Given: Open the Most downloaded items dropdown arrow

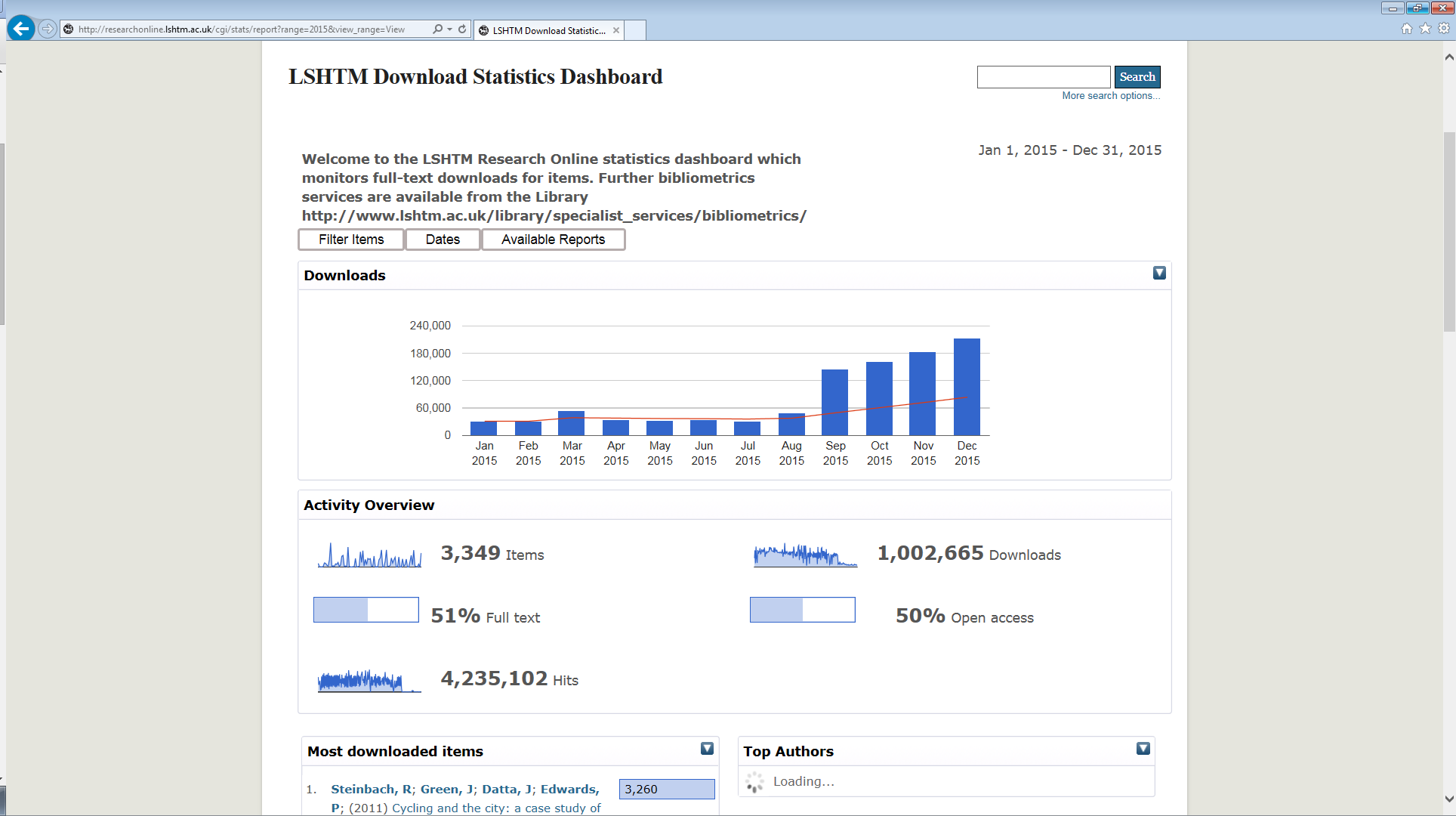Looking at the screenshot, I should pyautogui.click(x=707, y=748).
